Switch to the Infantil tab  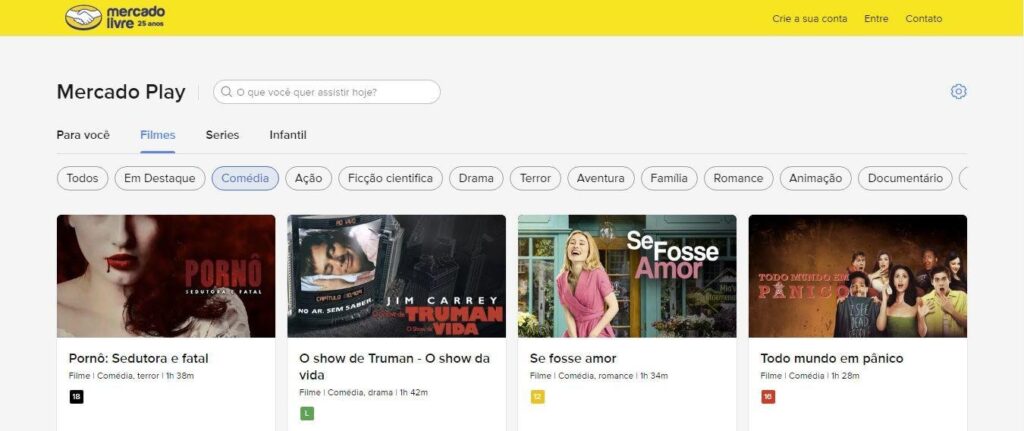tap(288, 135)
